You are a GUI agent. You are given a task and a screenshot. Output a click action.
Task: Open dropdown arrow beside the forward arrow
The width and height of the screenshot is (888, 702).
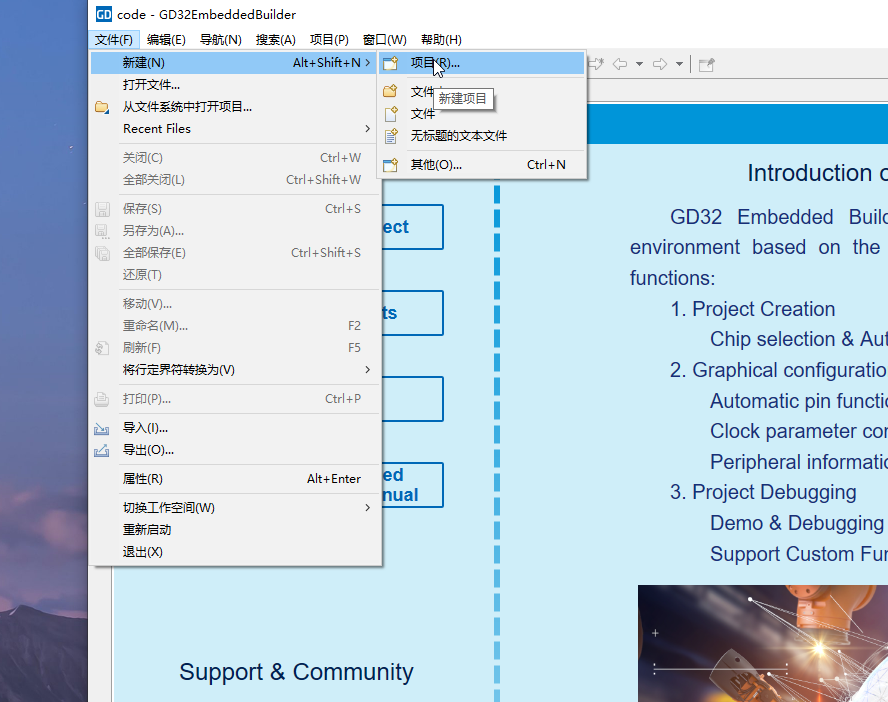[x=679, y=64]
